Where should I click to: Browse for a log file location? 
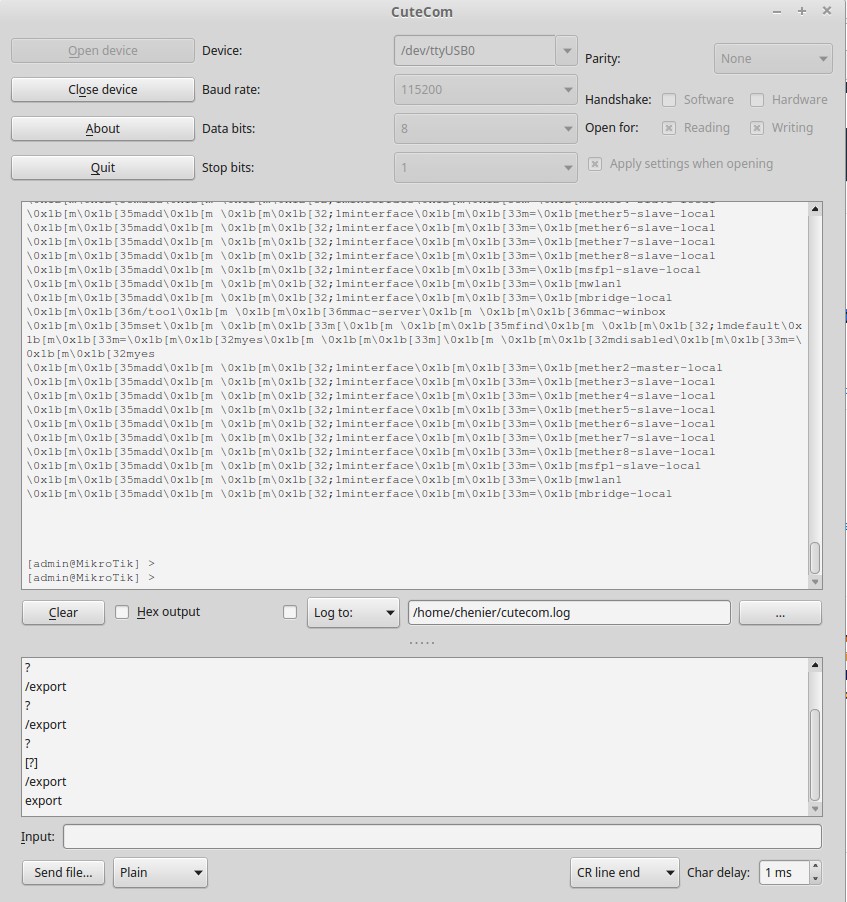click(x=780, y=612)
